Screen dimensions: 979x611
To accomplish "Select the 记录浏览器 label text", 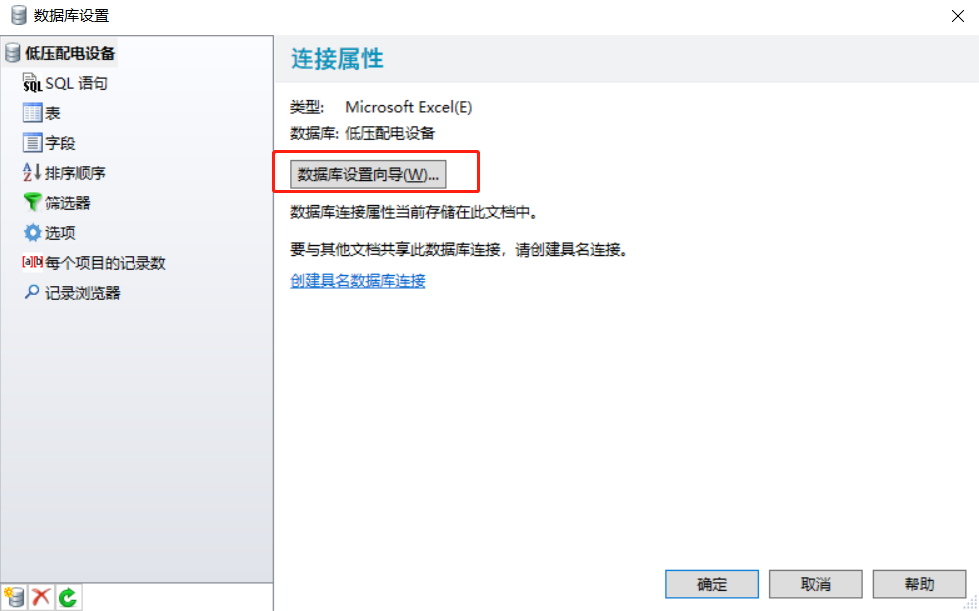I will pos(82,293).
